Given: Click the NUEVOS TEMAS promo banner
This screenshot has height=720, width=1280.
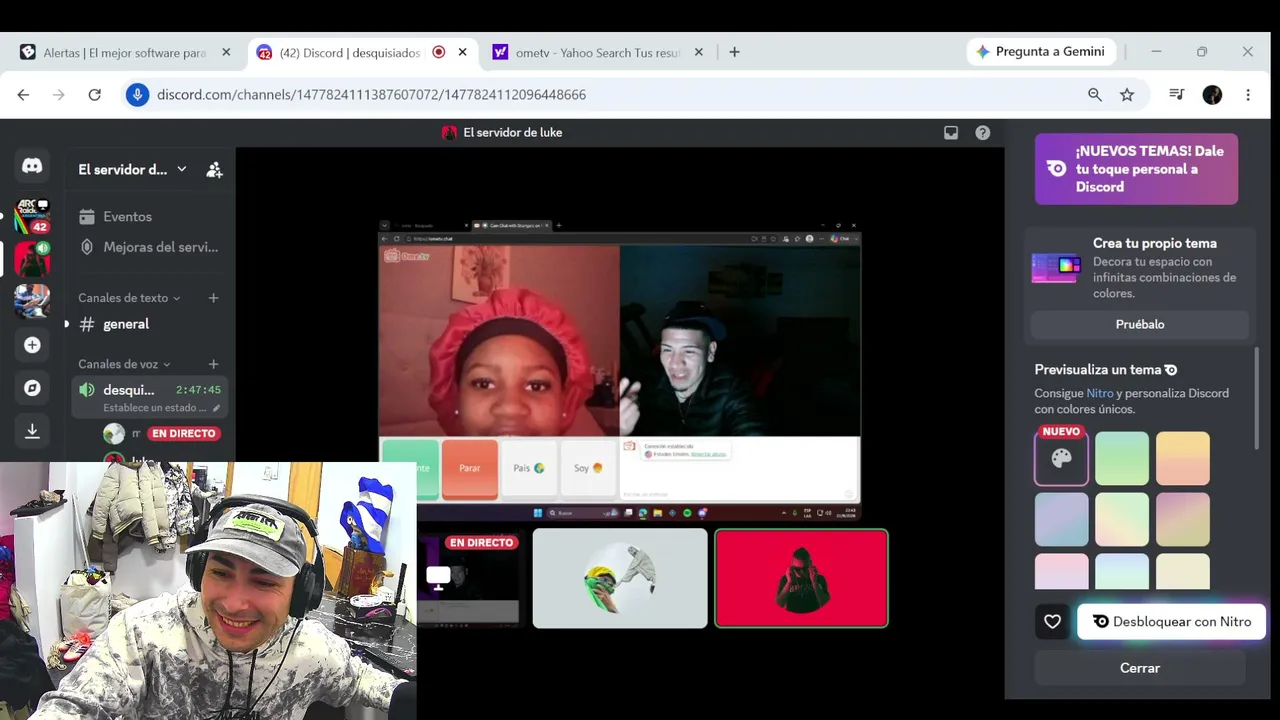Looking at the screenshot, I should 1136,169.
